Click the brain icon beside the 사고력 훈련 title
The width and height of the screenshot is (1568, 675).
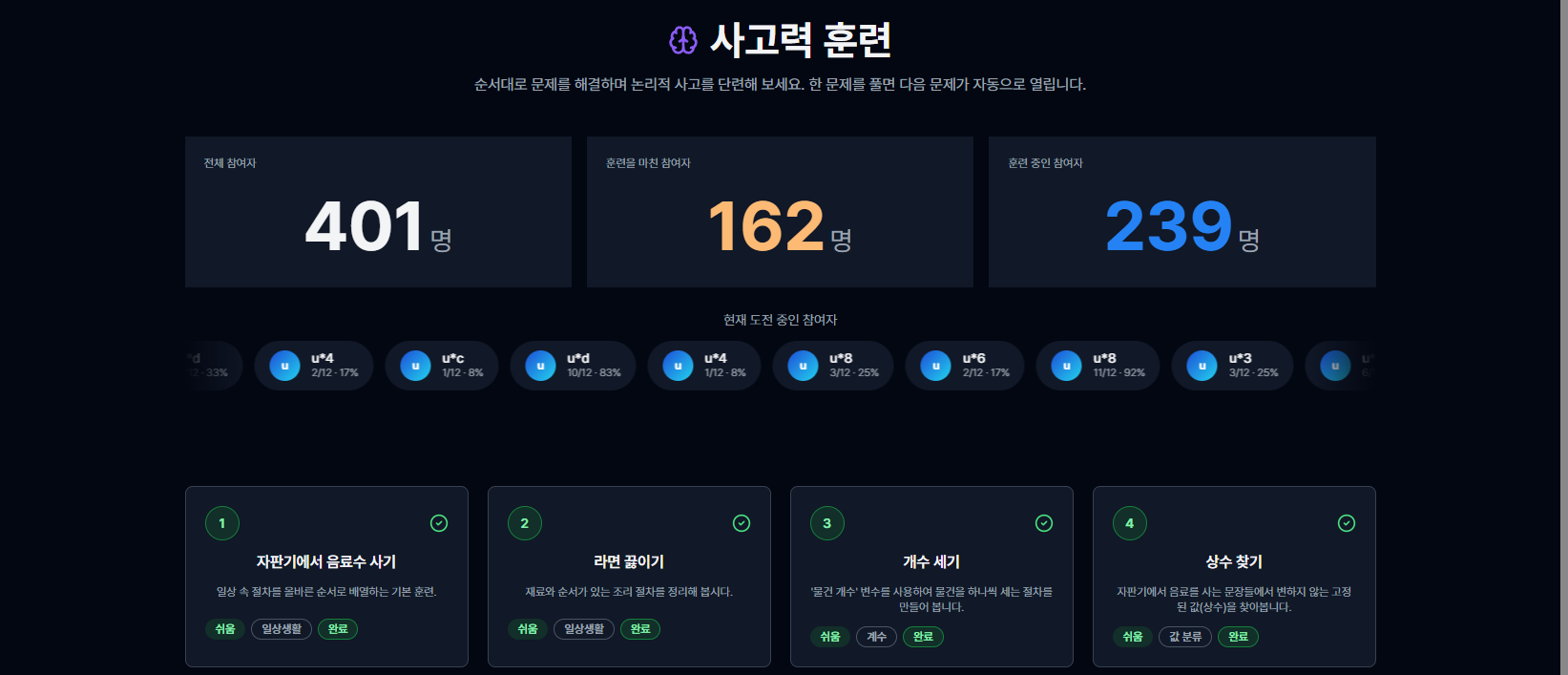(683, 40)
